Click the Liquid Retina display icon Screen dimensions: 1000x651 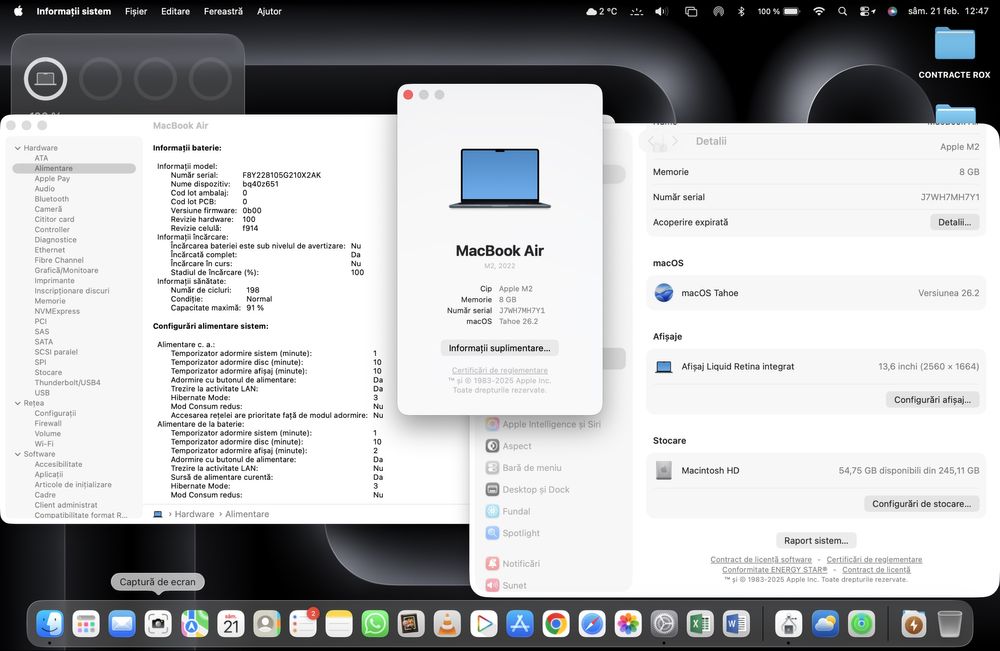click(664, 367)
